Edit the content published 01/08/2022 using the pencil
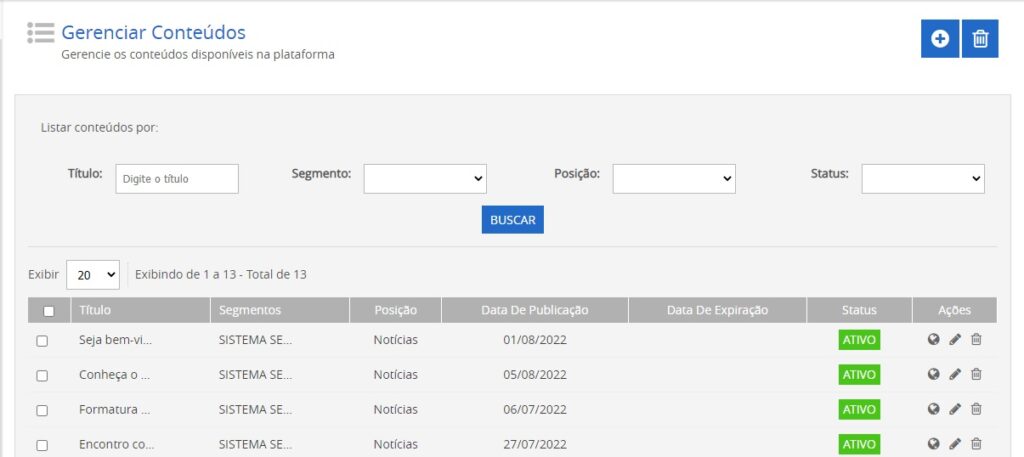Viewport: 1024px width, 457px height. click(955, 340)
